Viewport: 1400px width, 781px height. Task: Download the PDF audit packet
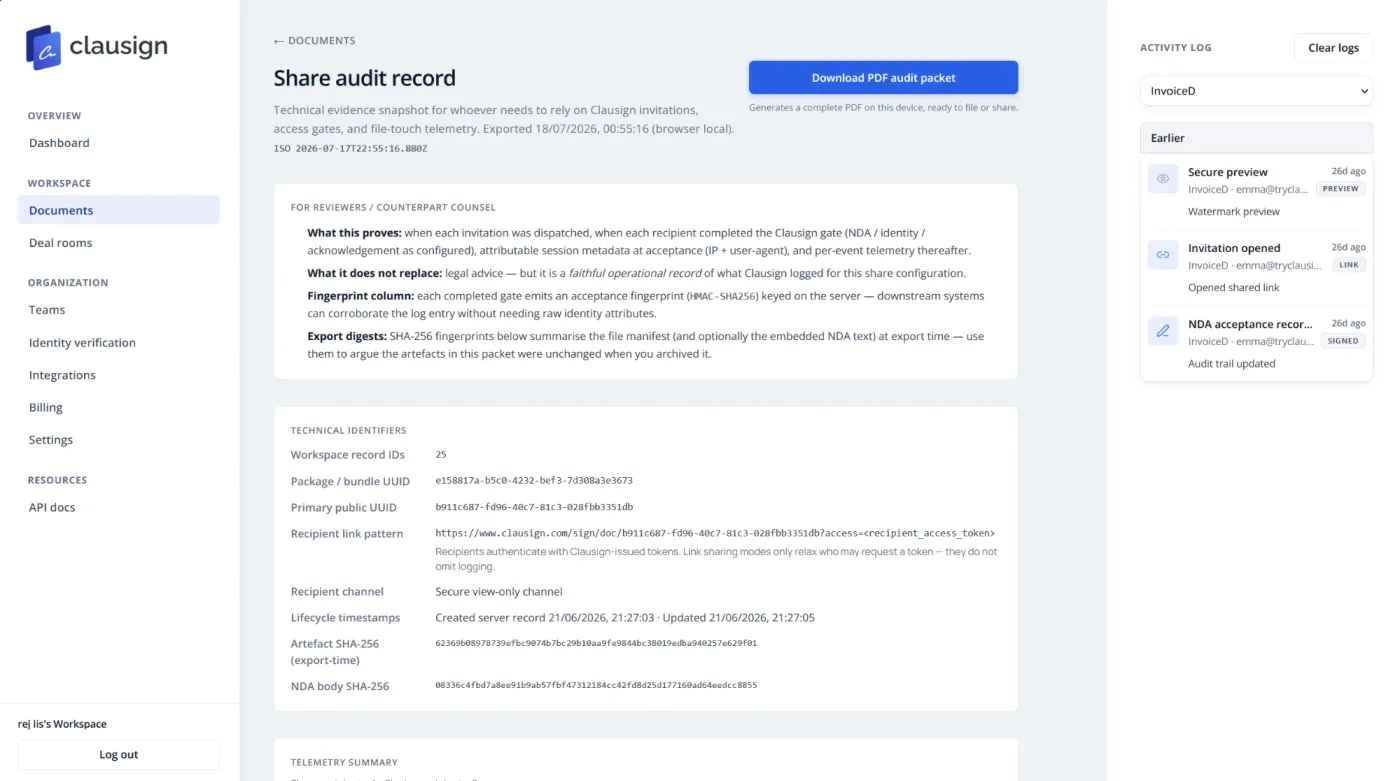tap(883, 78)
